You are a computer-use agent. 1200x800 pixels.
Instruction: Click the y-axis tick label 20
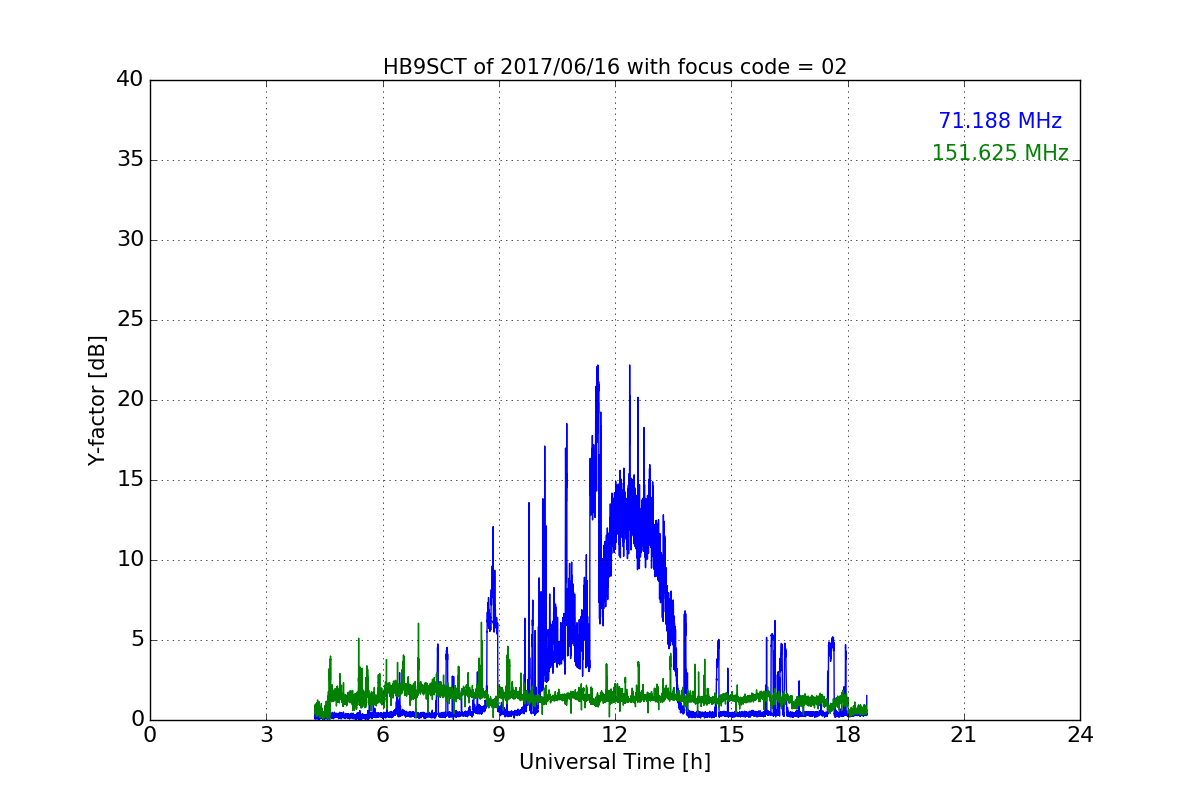(130, 400)
